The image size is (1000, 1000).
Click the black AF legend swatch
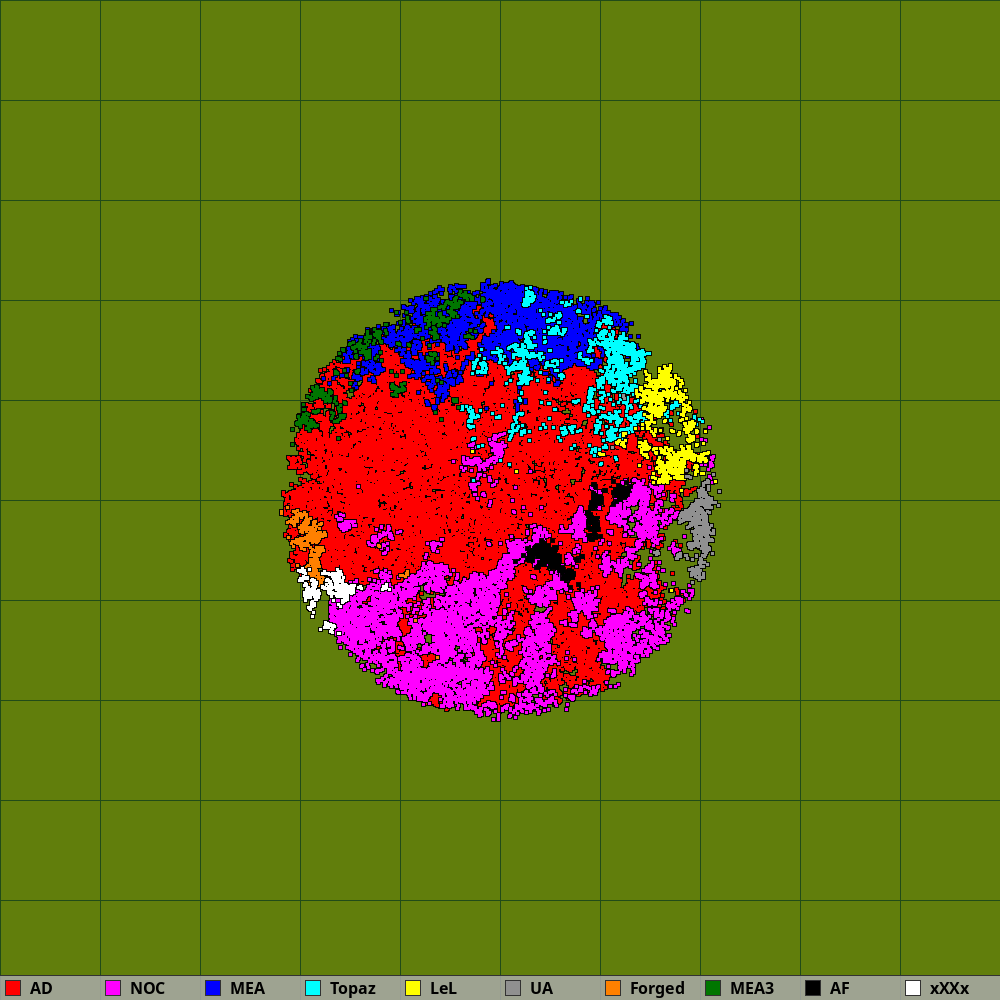click(813, 988)
